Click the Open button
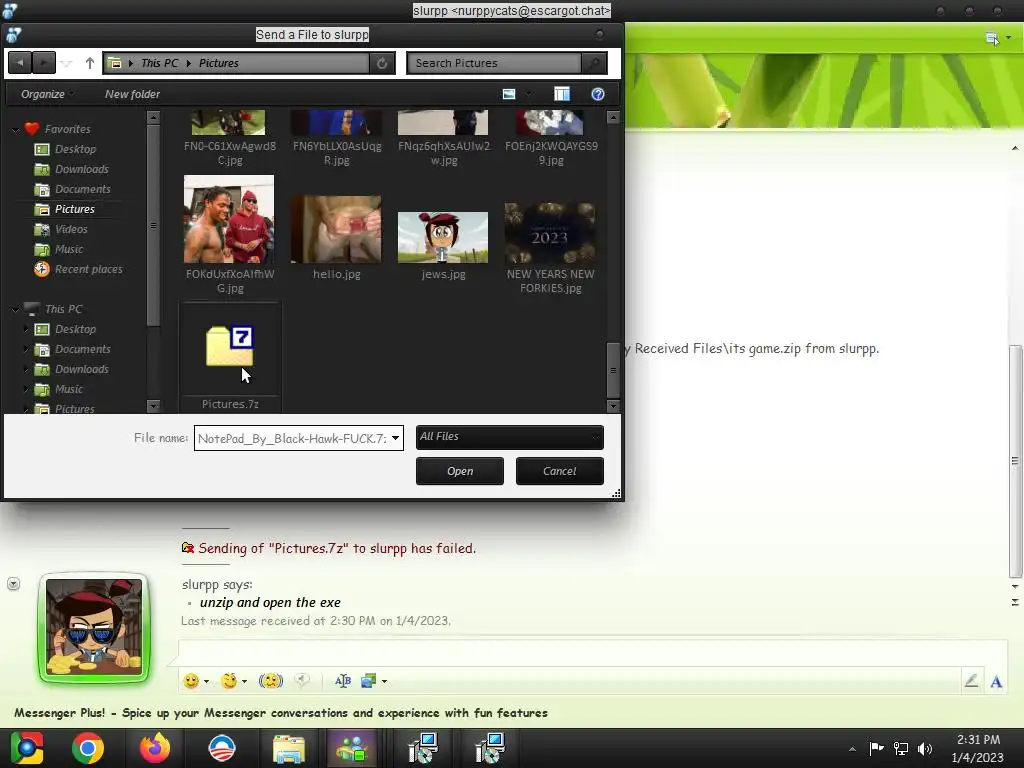Image resolution: width=1024 pixels, height=768 pixels. pos(460,471)
